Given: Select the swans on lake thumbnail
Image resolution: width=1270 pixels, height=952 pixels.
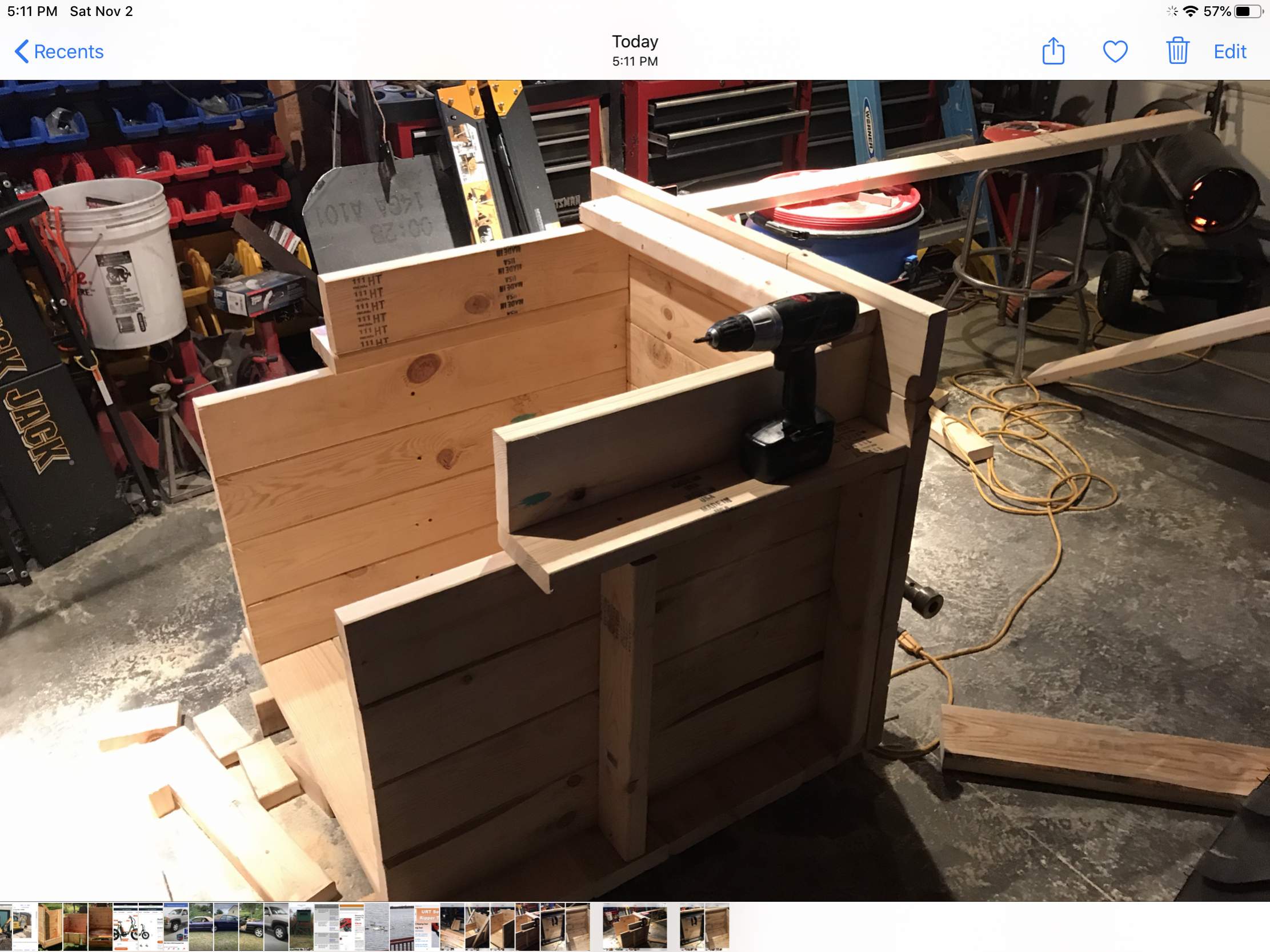Looking at the screenshot, I should click(376, 927).
